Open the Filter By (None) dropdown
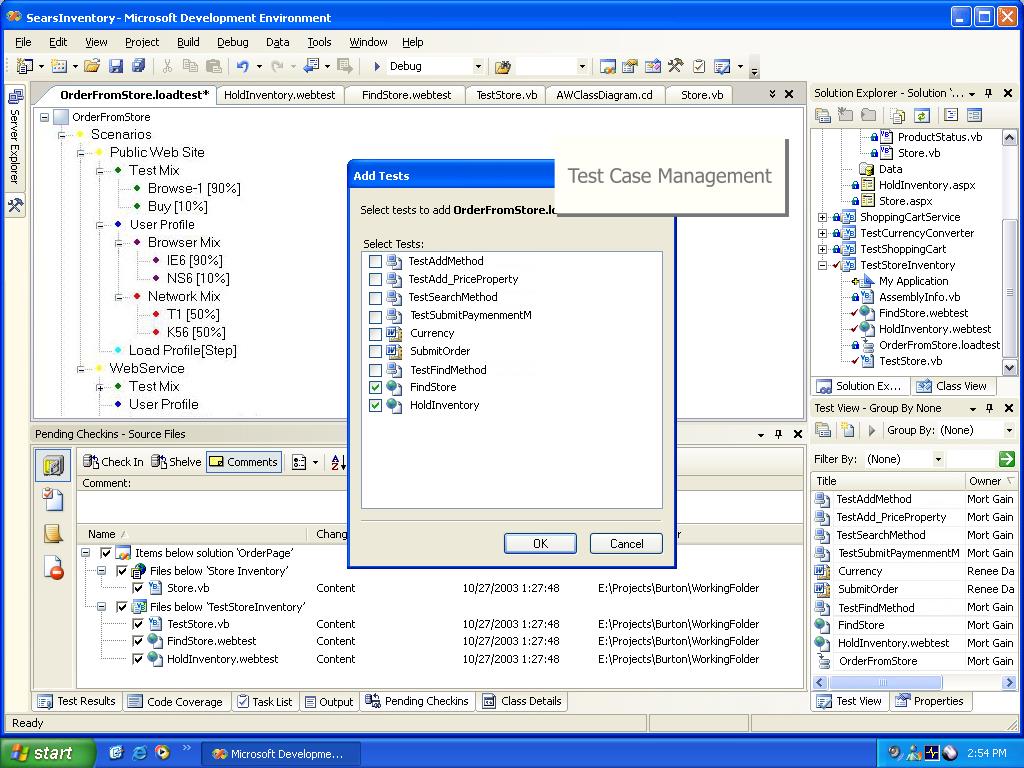The image size is (1024, 768). pyautogui.click(x=938, y=459)
